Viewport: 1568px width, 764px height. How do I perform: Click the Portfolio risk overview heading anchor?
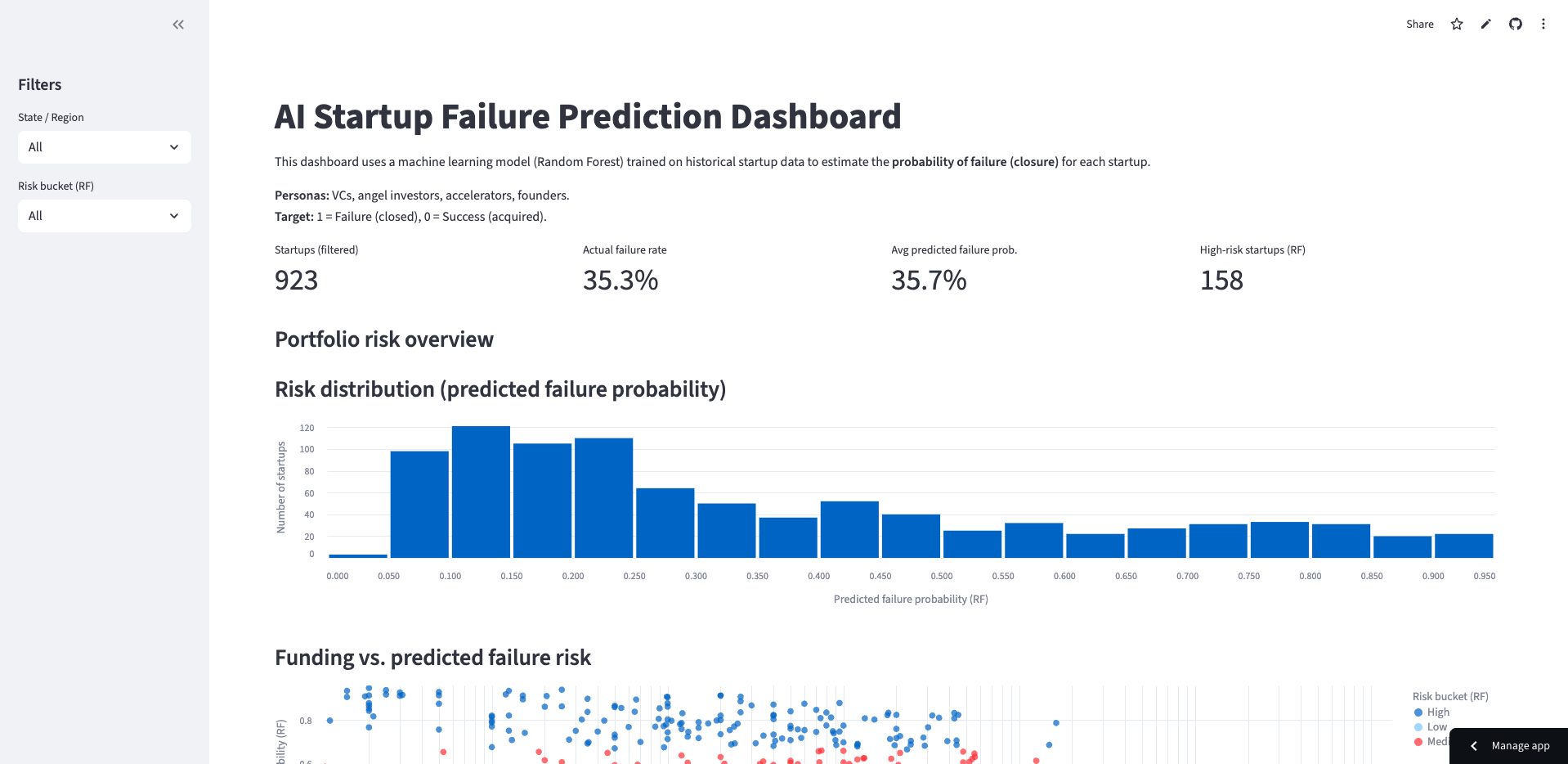[384, 339]
